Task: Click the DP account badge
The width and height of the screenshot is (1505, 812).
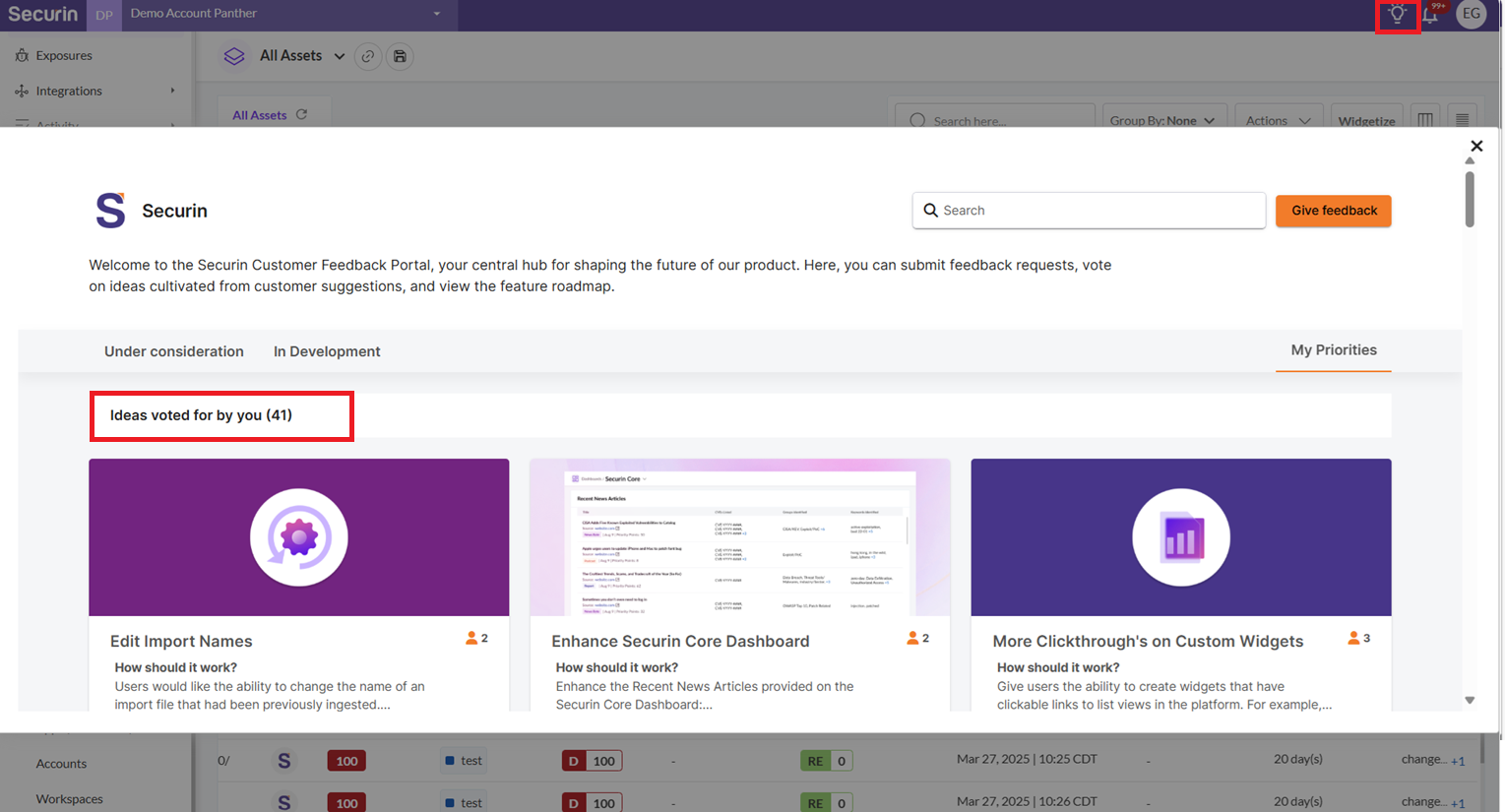Action: click(x=104, y=15)
